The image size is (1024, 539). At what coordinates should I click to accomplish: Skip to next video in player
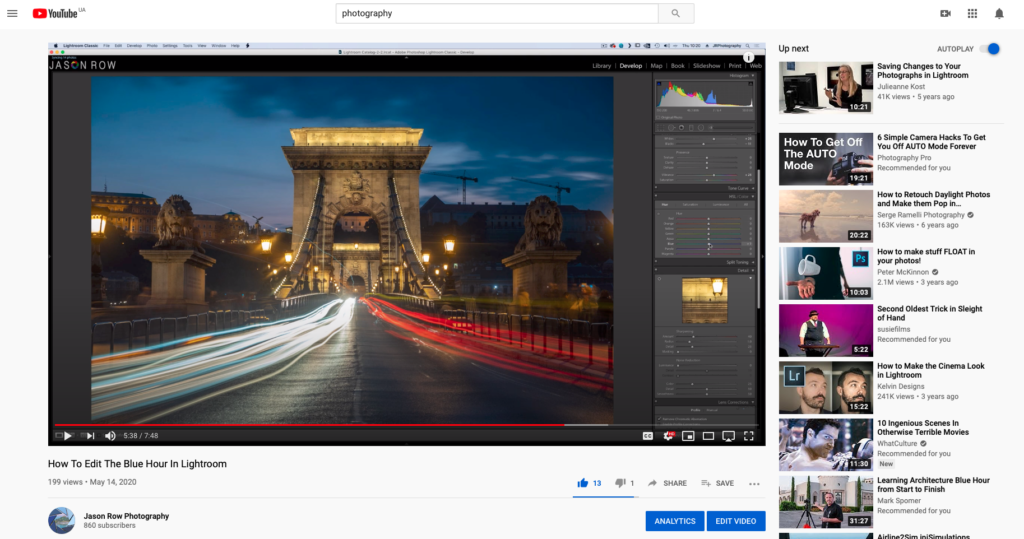click(x=90, y=436)
